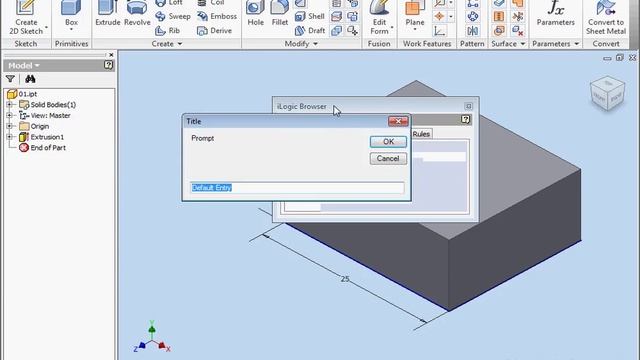Click the iLogic Browser title bar button
640x360 pixels.
point(468,106)
